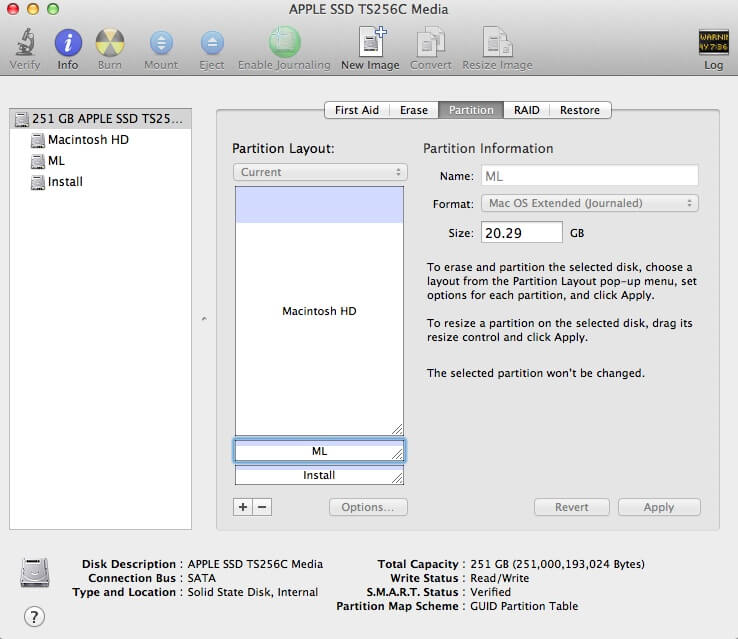Open help with question mark button
Viewport: 738px width, 639px height.
tap(34, 616)
